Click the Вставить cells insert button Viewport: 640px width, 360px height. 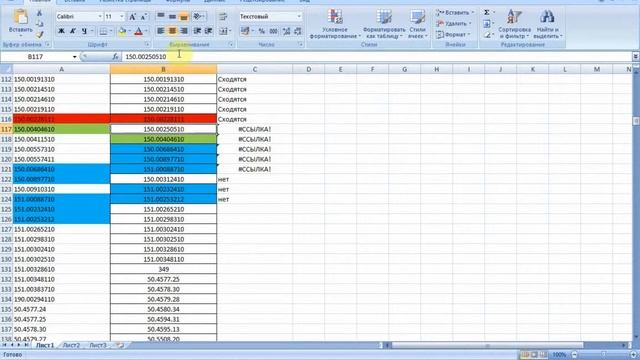[455, 13]
